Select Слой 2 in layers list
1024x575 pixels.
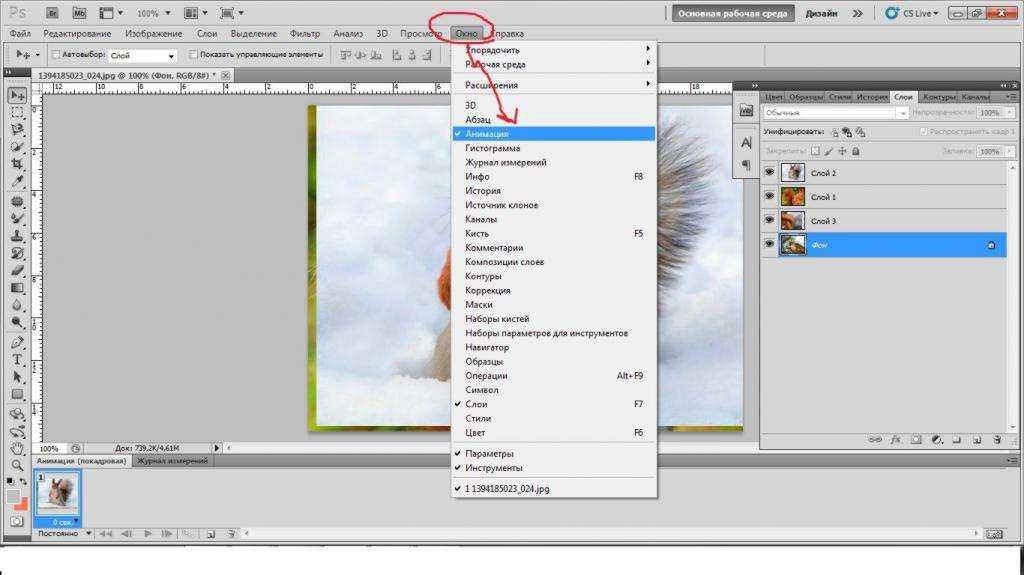pos(884,172)
